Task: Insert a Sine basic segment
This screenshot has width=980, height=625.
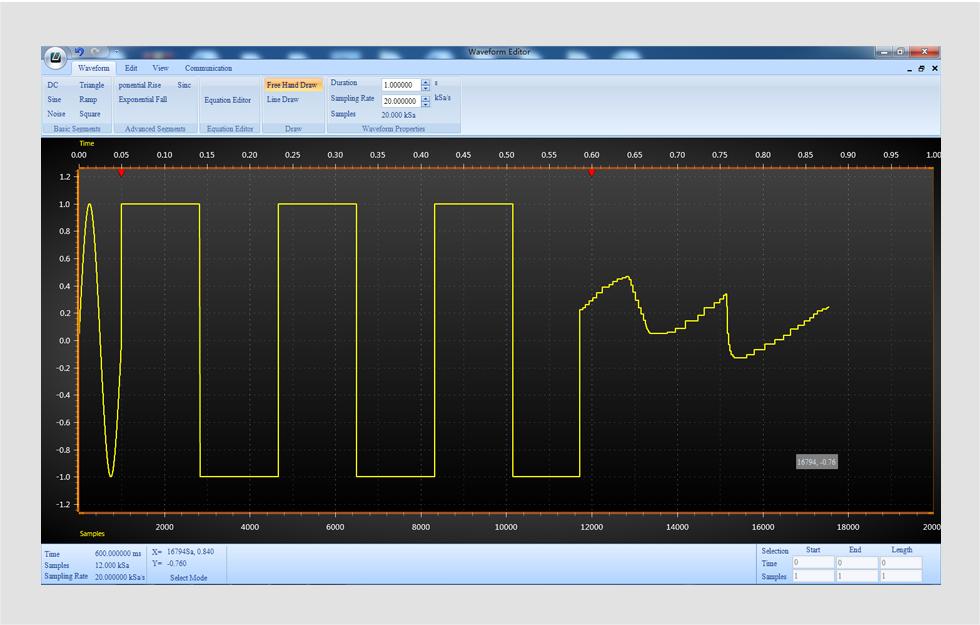Action: [x=54, y=100]
